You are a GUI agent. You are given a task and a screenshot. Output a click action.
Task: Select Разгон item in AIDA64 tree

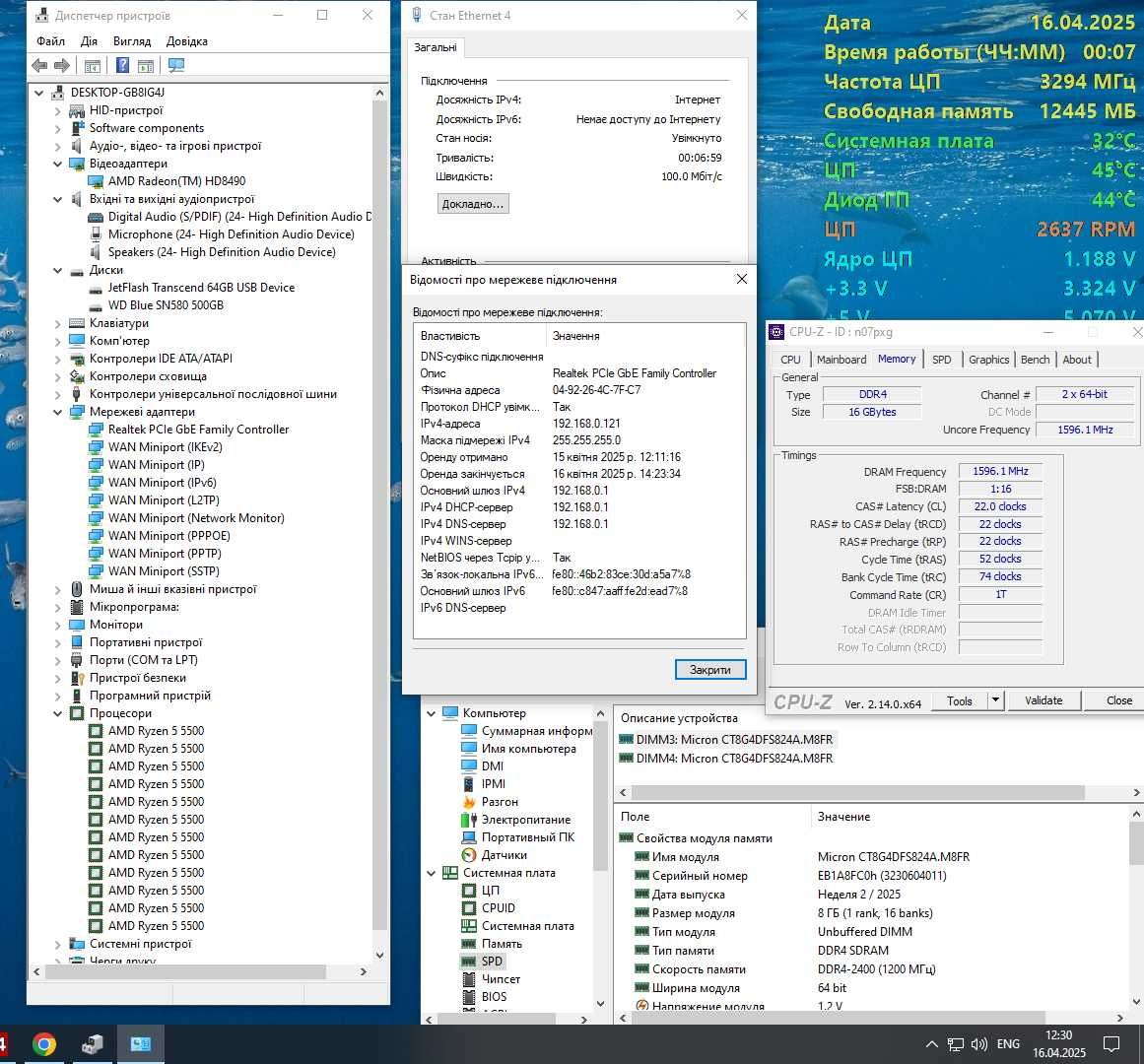point(499,802)
